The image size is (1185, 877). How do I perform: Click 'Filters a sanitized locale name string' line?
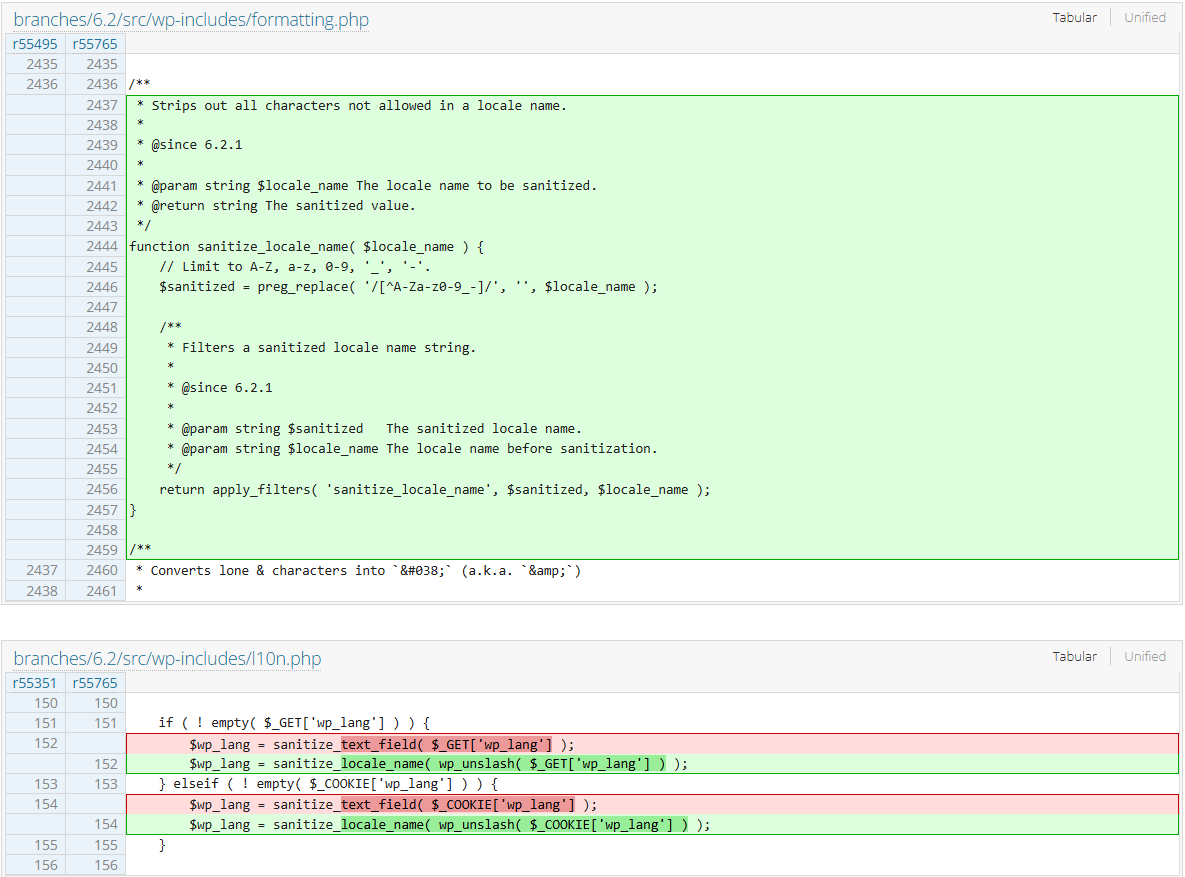coord(321,347)
